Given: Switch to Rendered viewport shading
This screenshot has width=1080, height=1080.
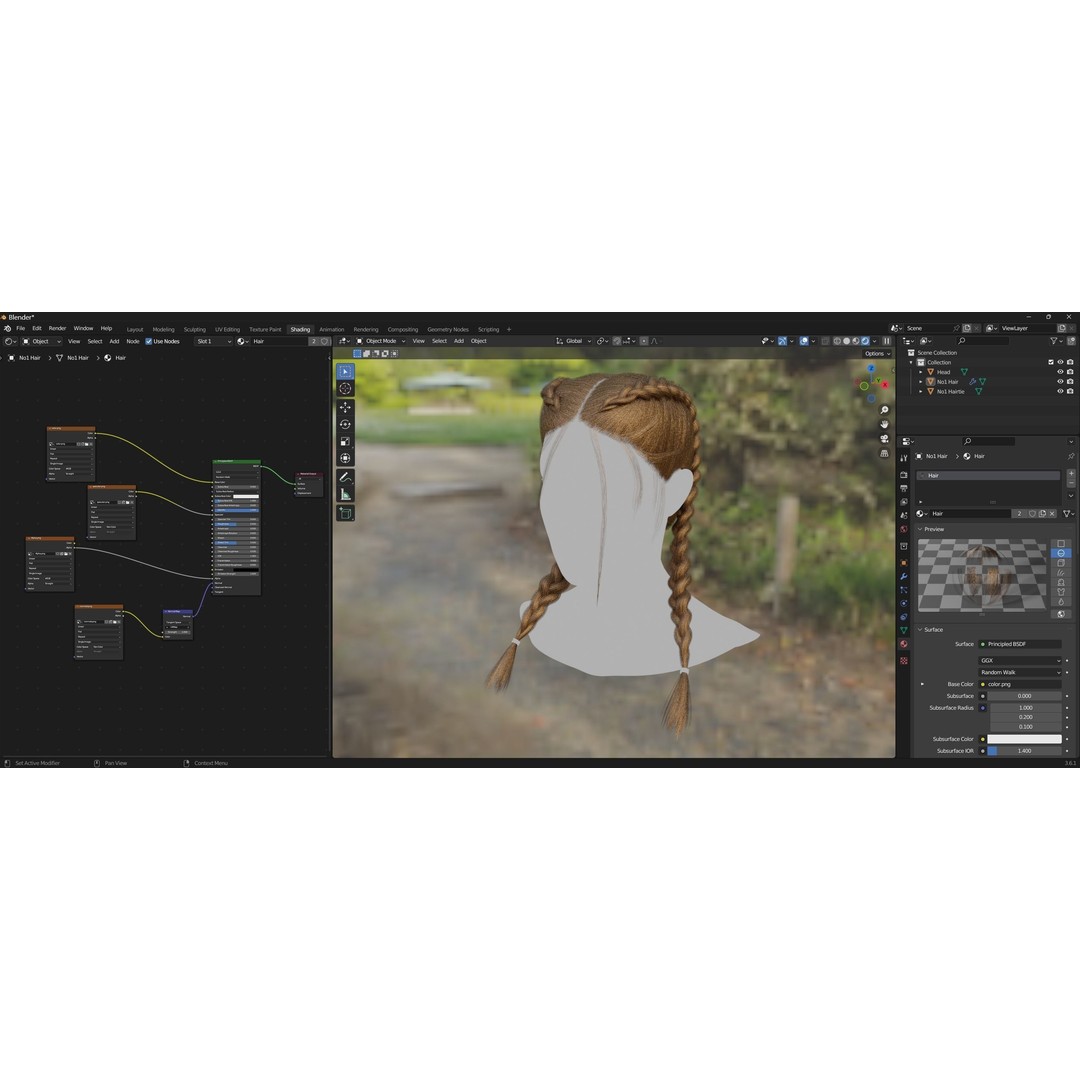Looking at the screenshot, I should [x=864, y=341].
